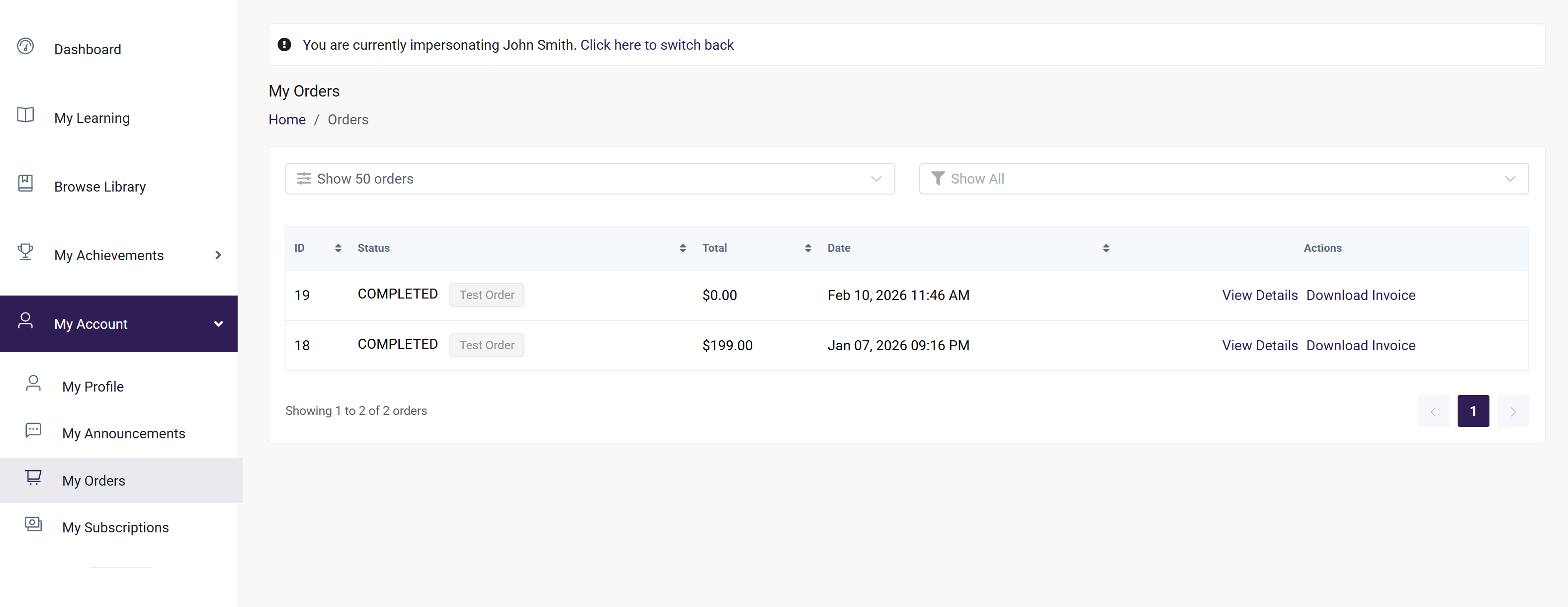1568x607 pixels.
Task: Click the Browse Library bookmark icon
Action: tap(25, 184)
